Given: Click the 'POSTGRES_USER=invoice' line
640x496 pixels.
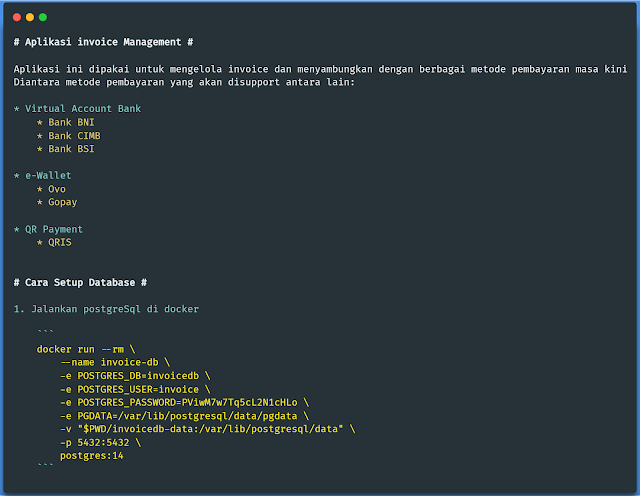Looking at the screenshot, I should pos(135,389).
